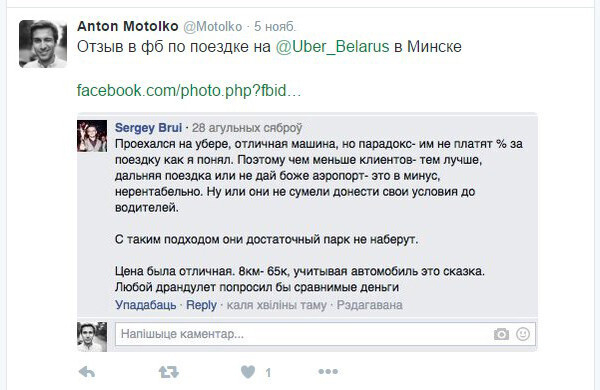Focus the Напішыце каментар input field
600x390 pixels.
coord(325,334)
